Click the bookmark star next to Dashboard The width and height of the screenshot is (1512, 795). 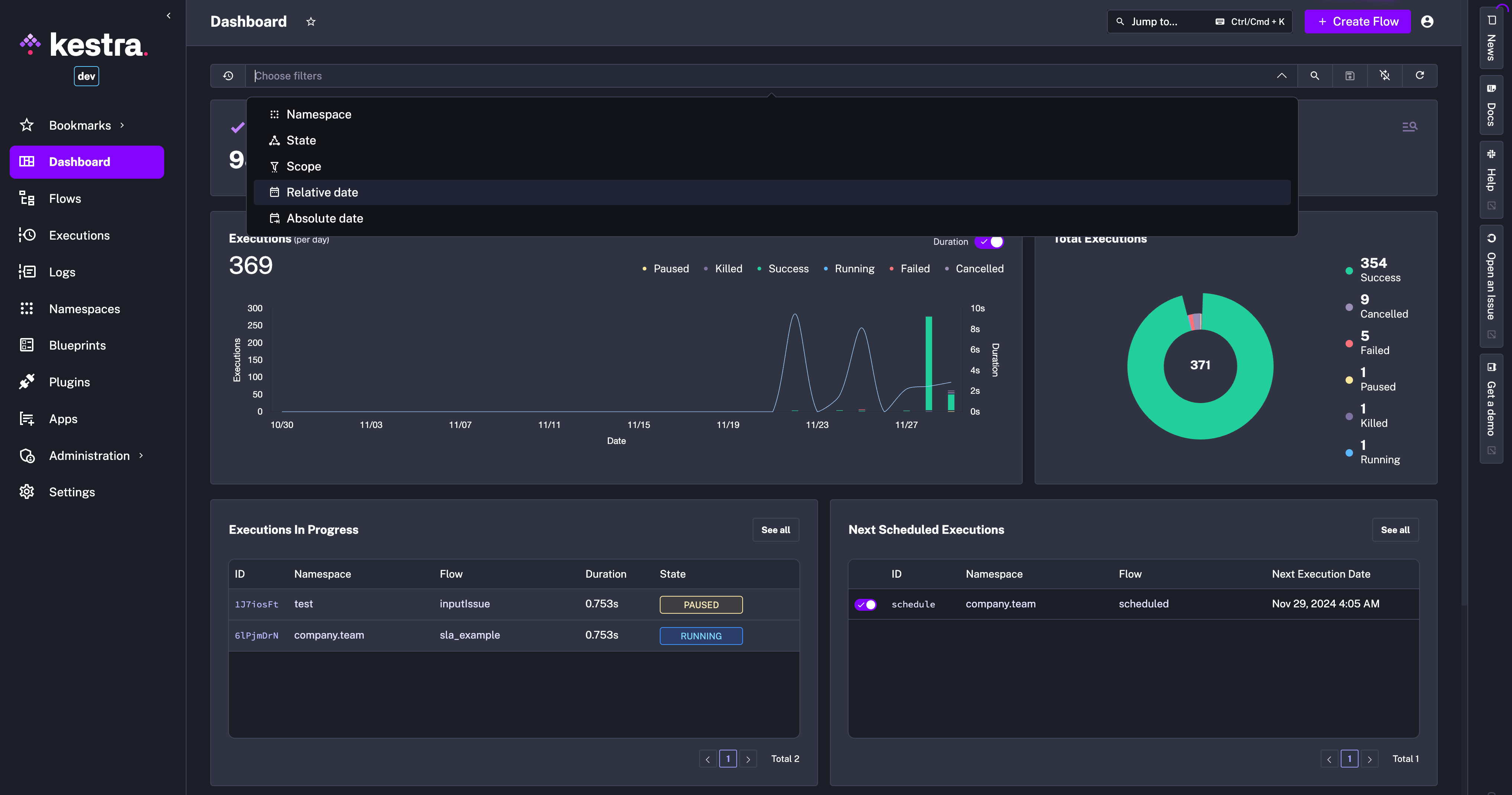point(311,22)
